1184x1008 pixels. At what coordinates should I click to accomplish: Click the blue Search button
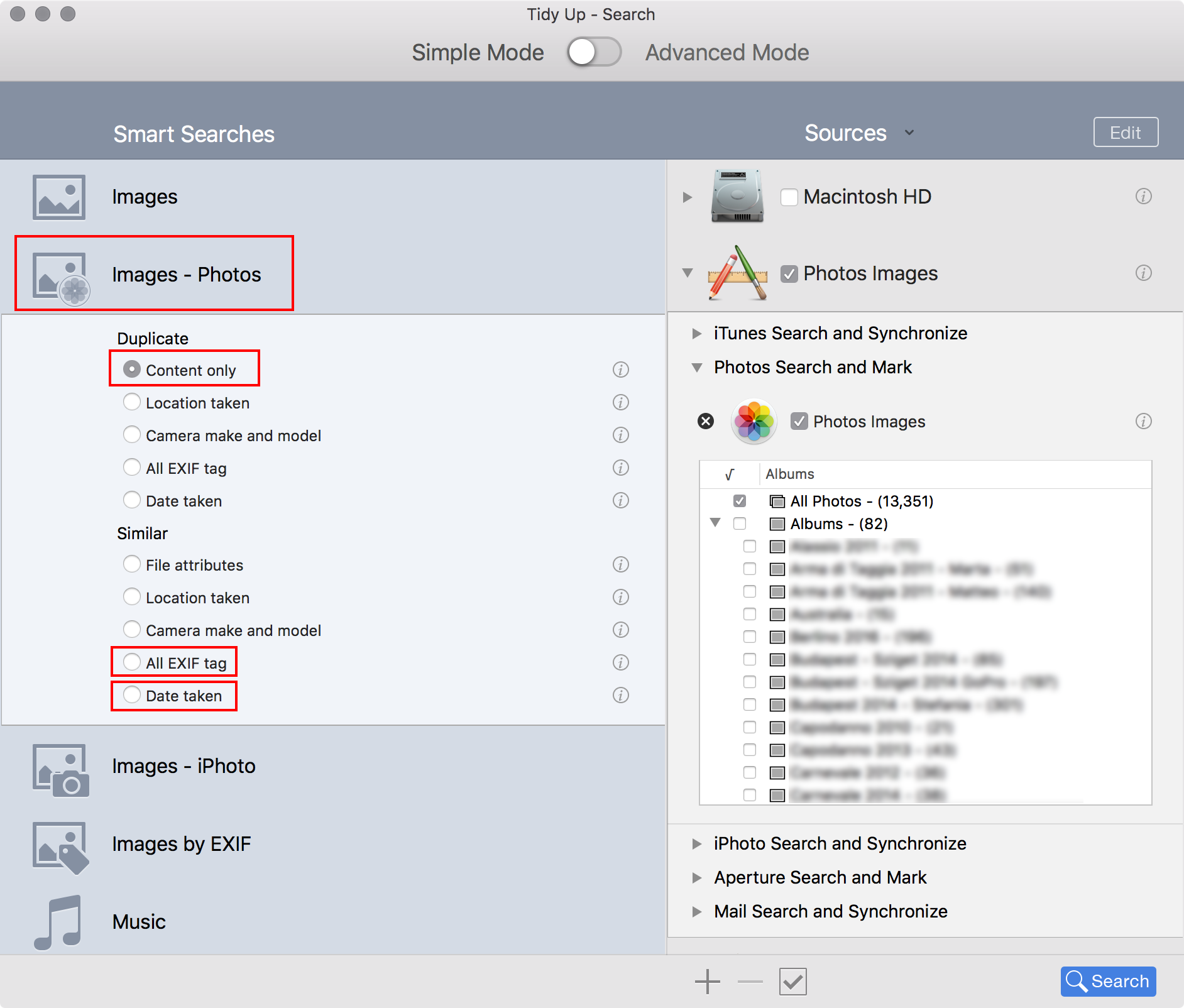(1107, 981)
